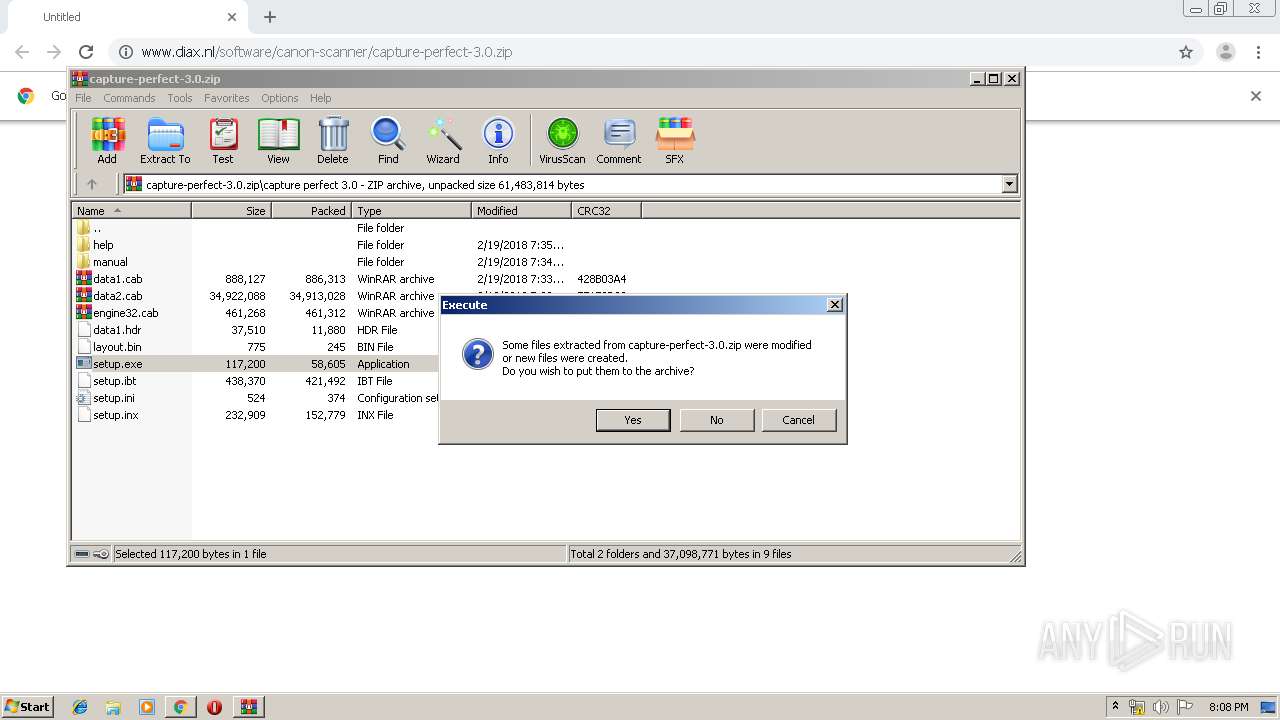Click the Delete trash icon
1280x720 pixels.
(333, 140)
